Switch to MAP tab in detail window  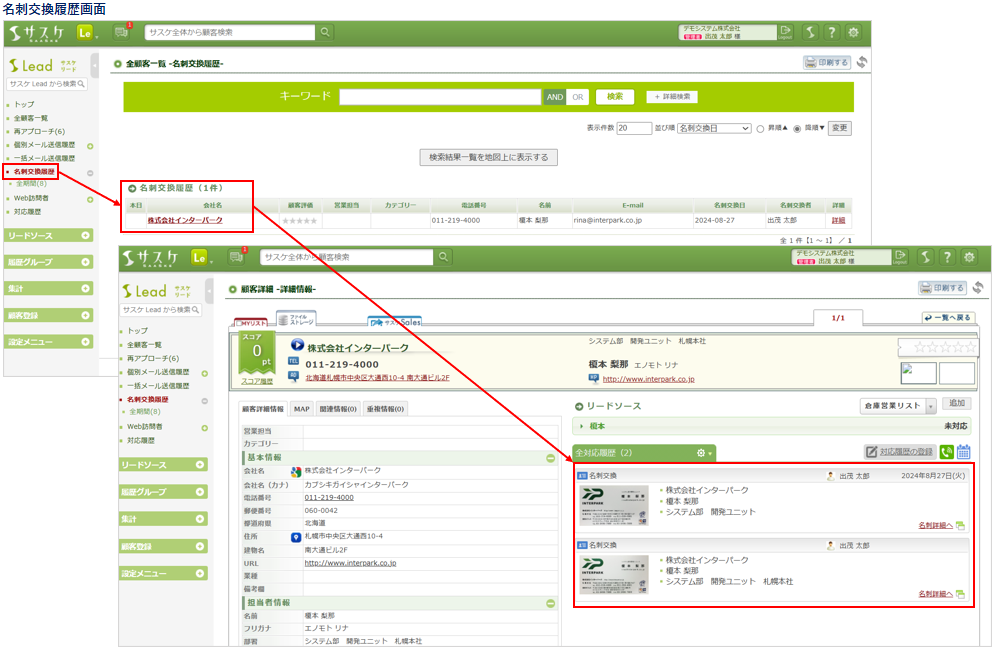coord(302,409)
